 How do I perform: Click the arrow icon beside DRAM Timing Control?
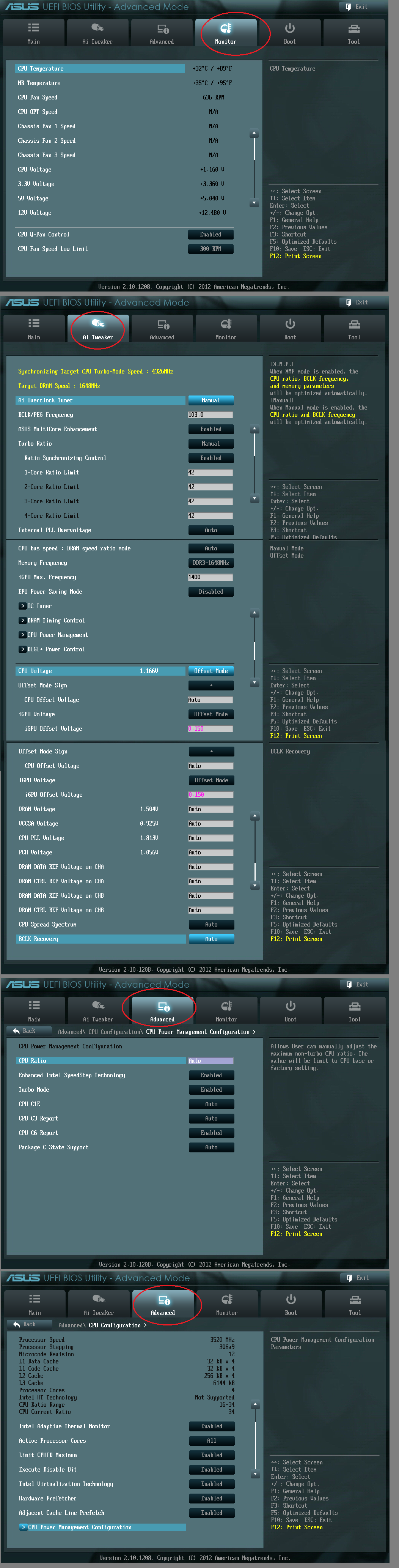click(22, 620)
